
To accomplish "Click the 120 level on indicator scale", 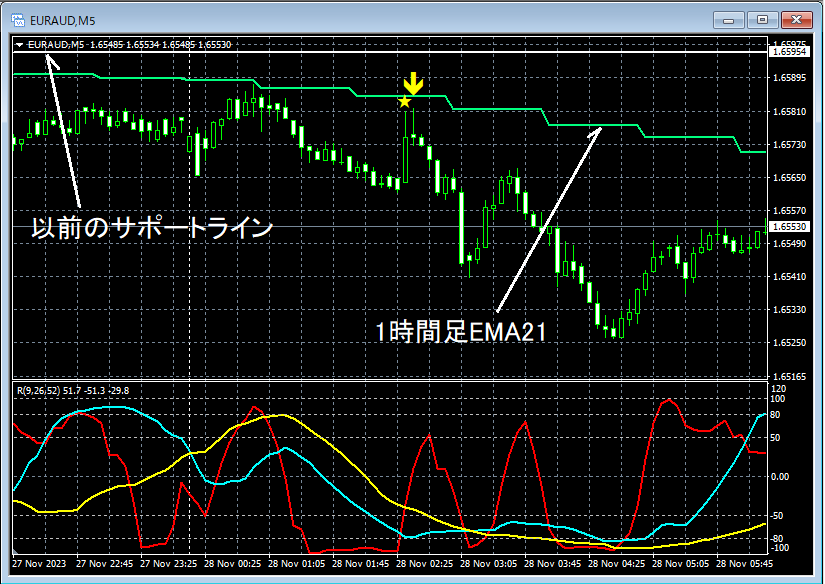I will pyautogui.click(x=778, y=389).
